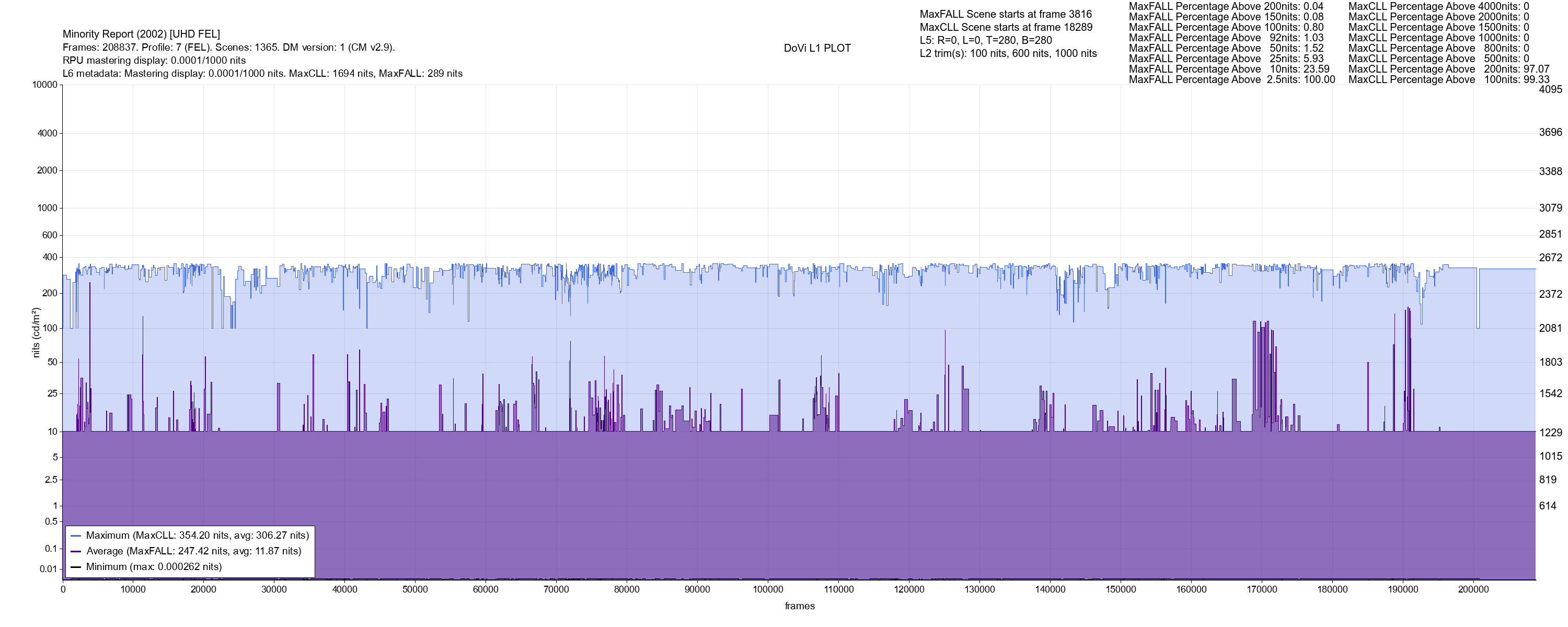
Task: Select the Average MaxFALL legend entry text
Action: click(193, 551)
